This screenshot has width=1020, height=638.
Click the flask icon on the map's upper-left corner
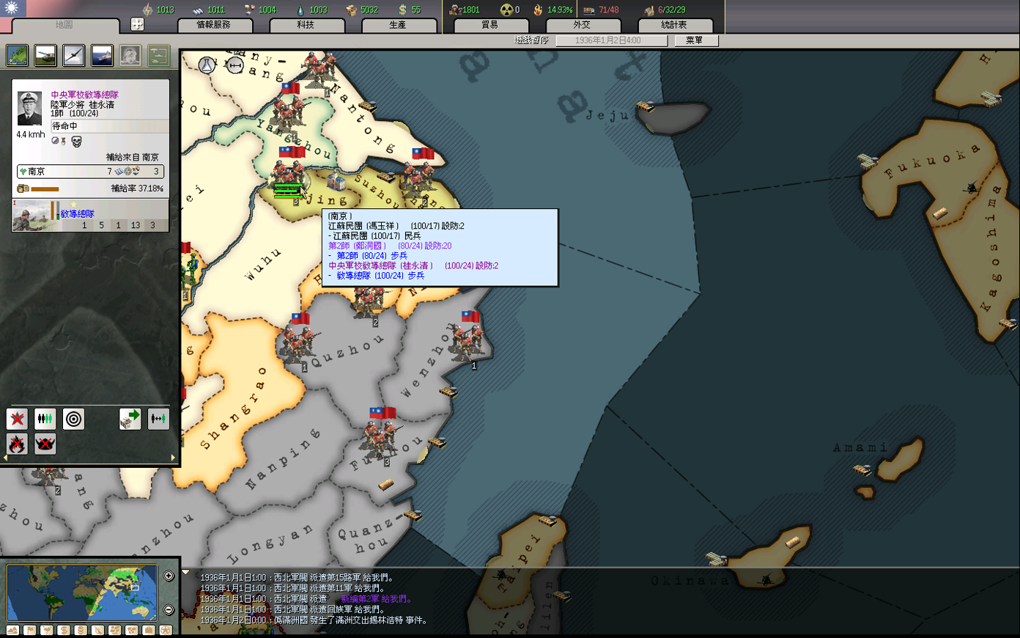pos(207,64)
